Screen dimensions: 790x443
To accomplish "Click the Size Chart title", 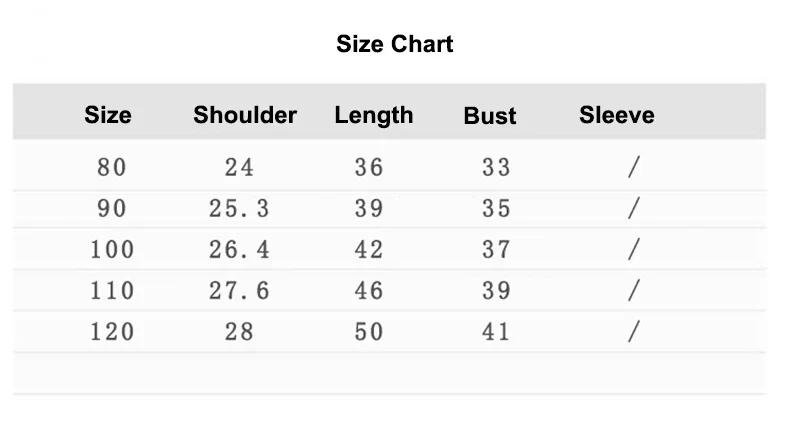I will click(x=395, y=44).
